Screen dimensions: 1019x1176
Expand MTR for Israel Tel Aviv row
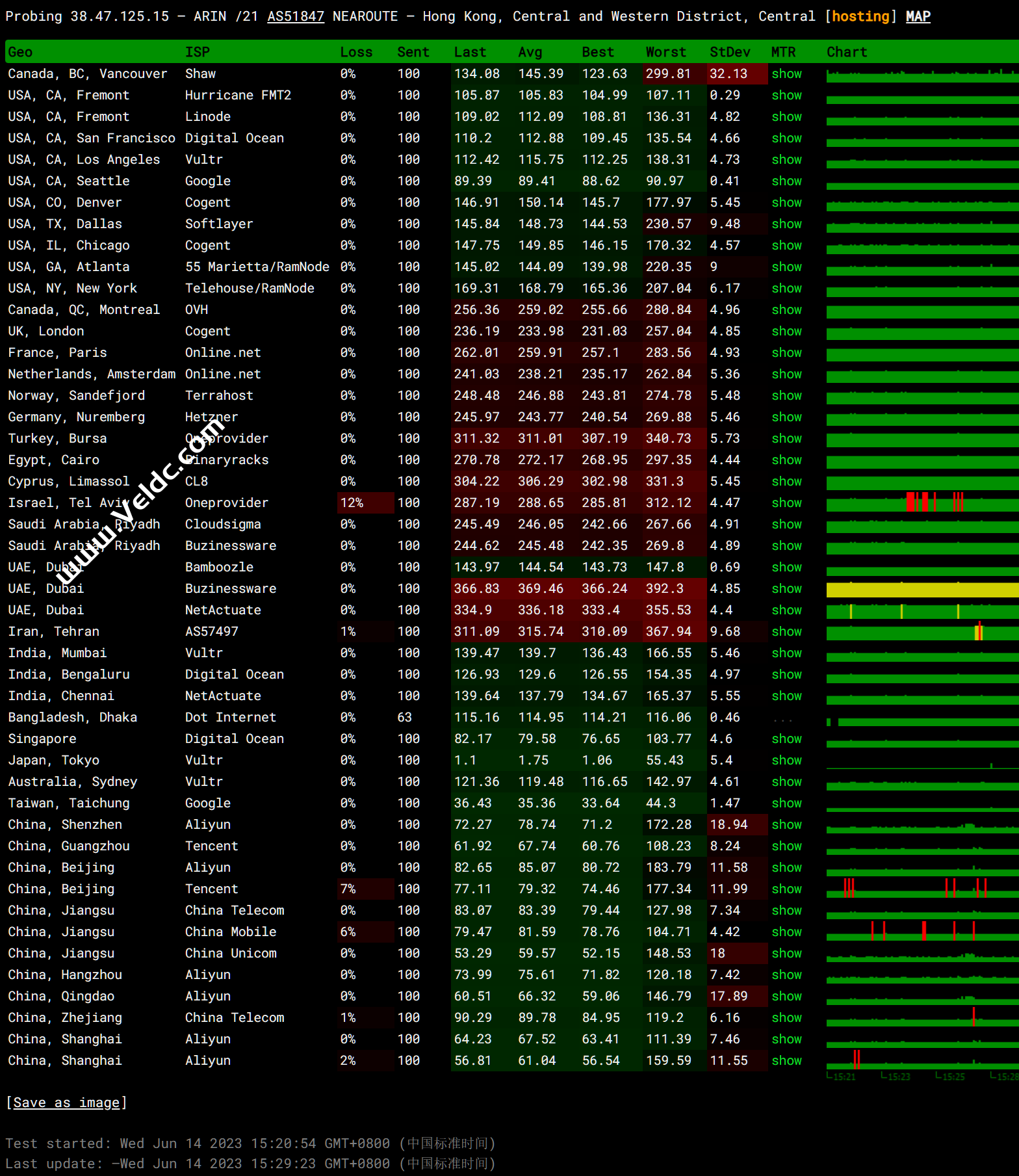(786, 503)
